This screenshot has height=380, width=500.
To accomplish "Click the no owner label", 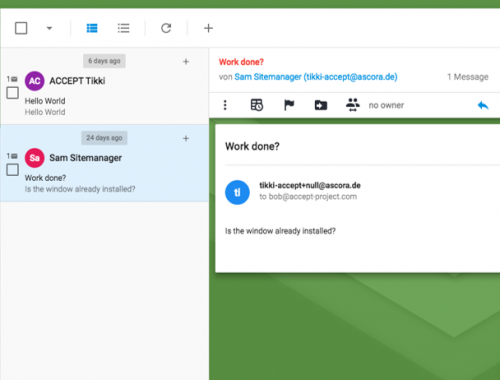I will tap(386, 105).
